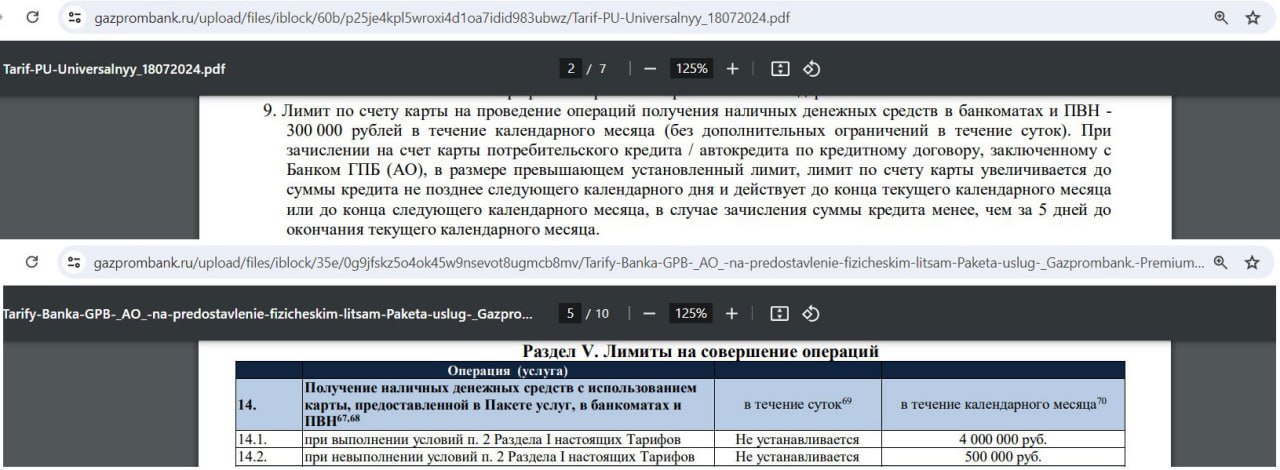
Task: Click the magnifier zoom icon in the Tarify-Banka-GPB address bar
Action: point(1221,262)
